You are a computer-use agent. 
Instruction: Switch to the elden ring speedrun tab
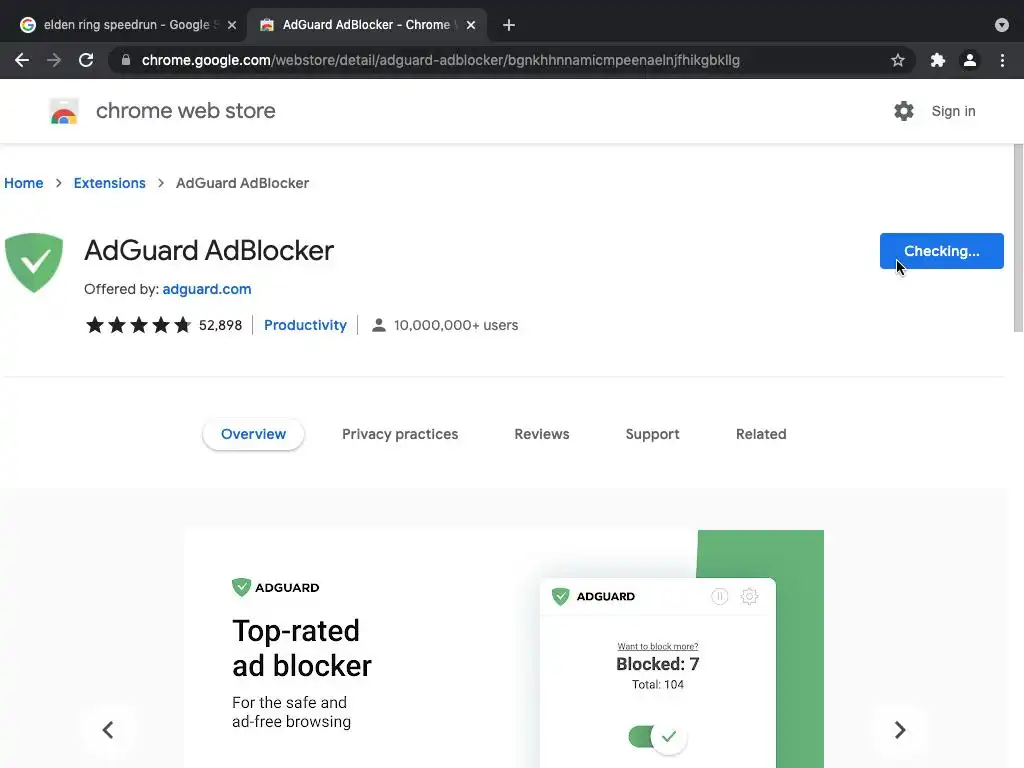click(127, 25)
